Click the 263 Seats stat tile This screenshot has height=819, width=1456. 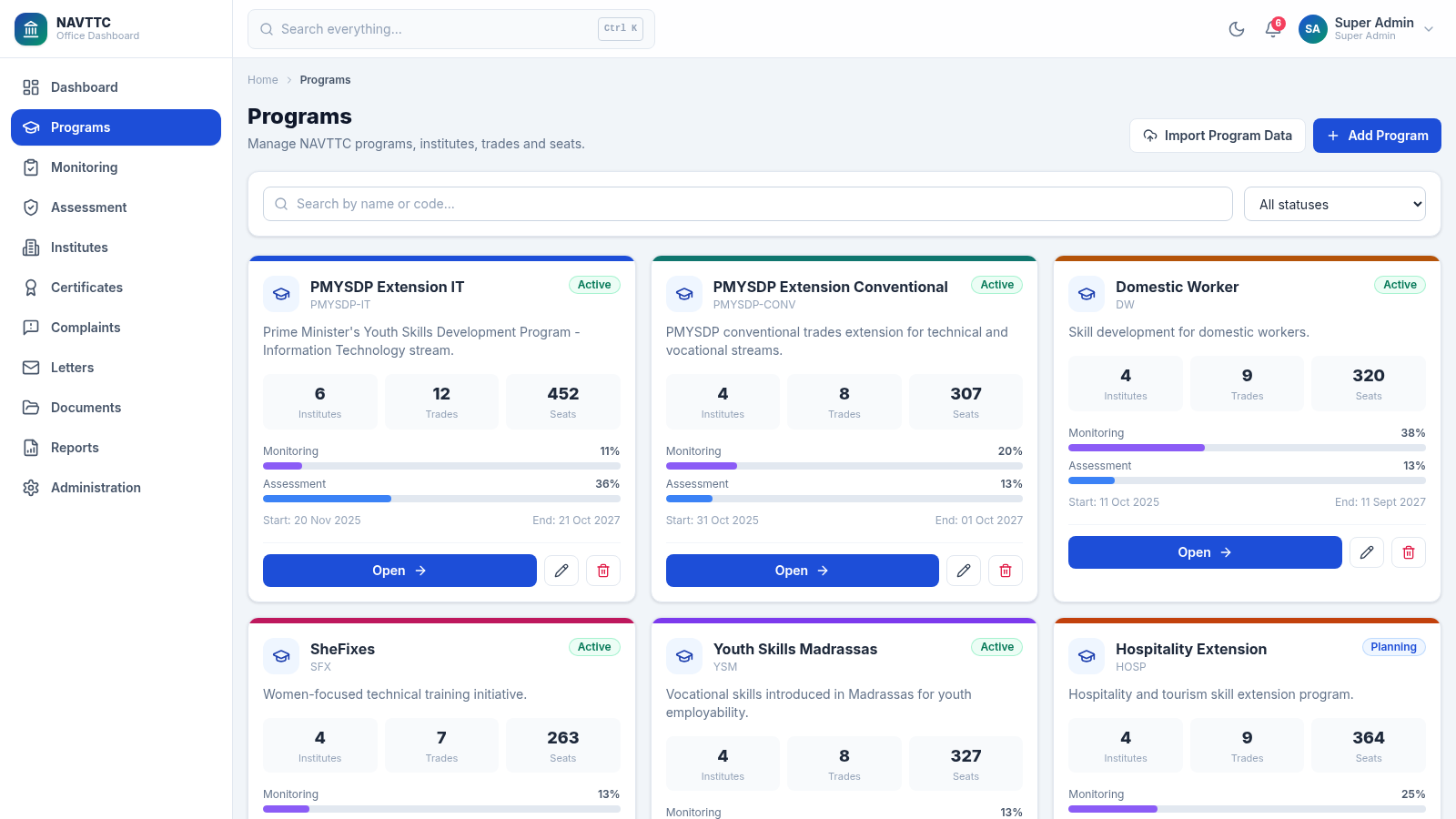(x=563, y=745)
